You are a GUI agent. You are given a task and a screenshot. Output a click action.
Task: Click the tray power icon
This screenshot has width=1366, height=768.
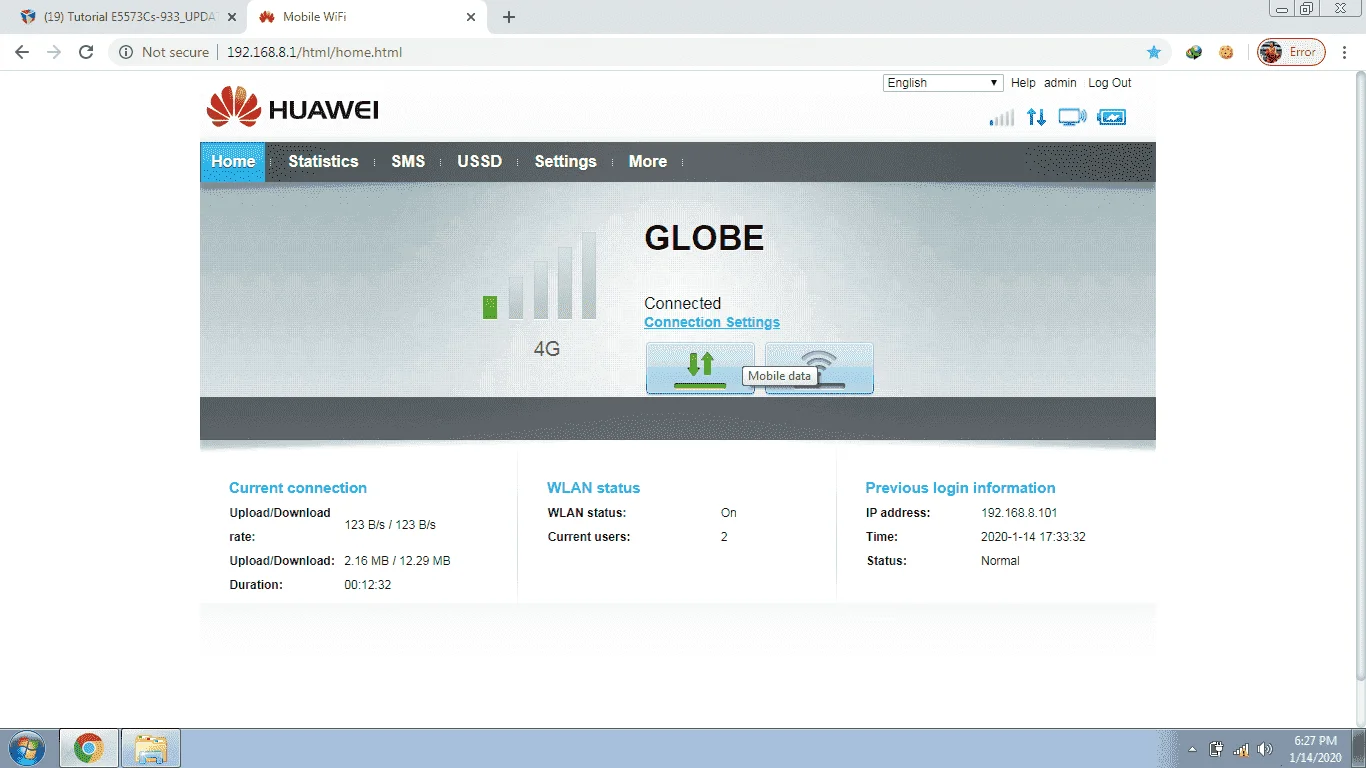[1217, 749]
